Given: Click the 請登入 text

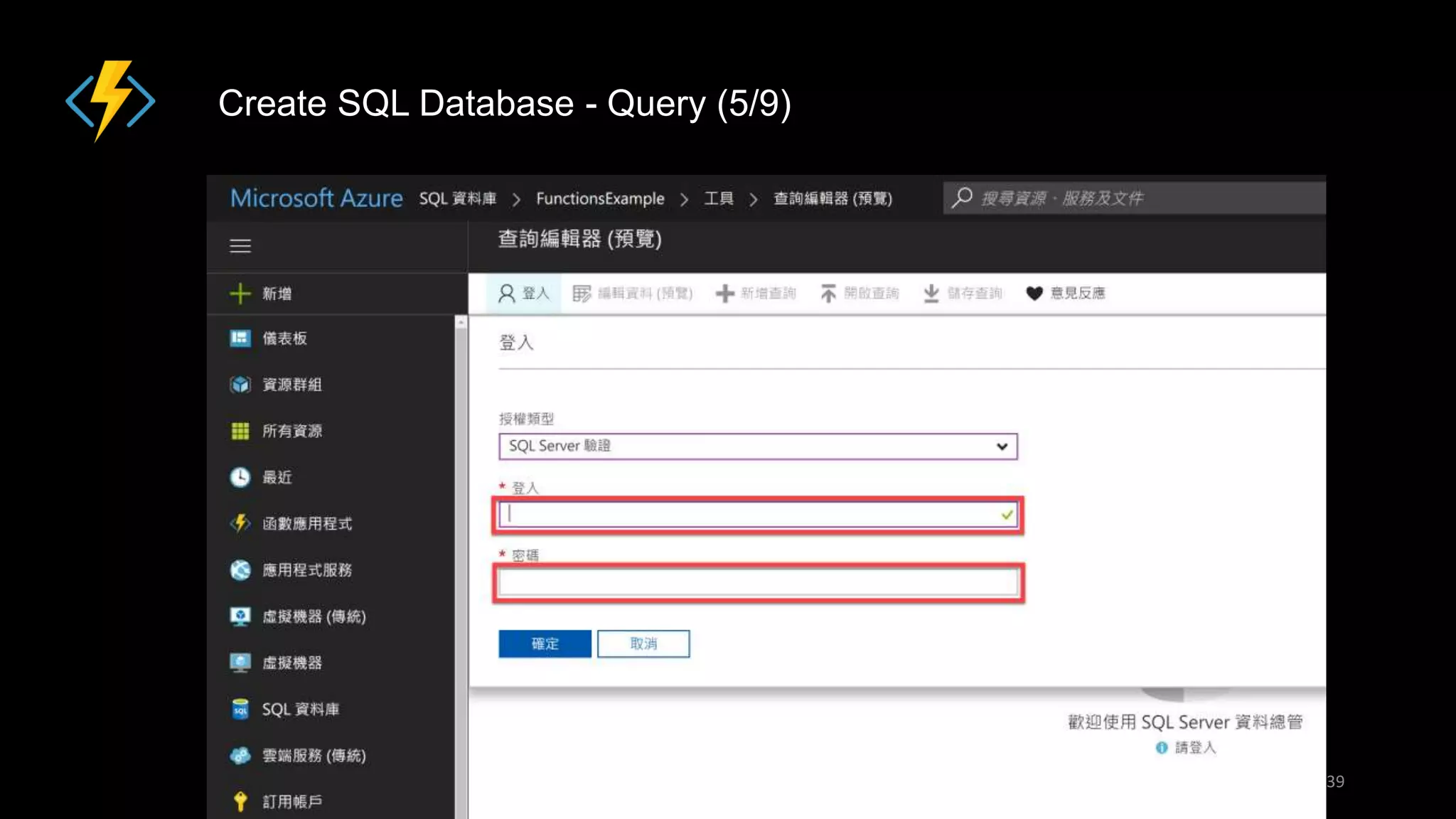Looking at the screenshot, I should 1195,747.
